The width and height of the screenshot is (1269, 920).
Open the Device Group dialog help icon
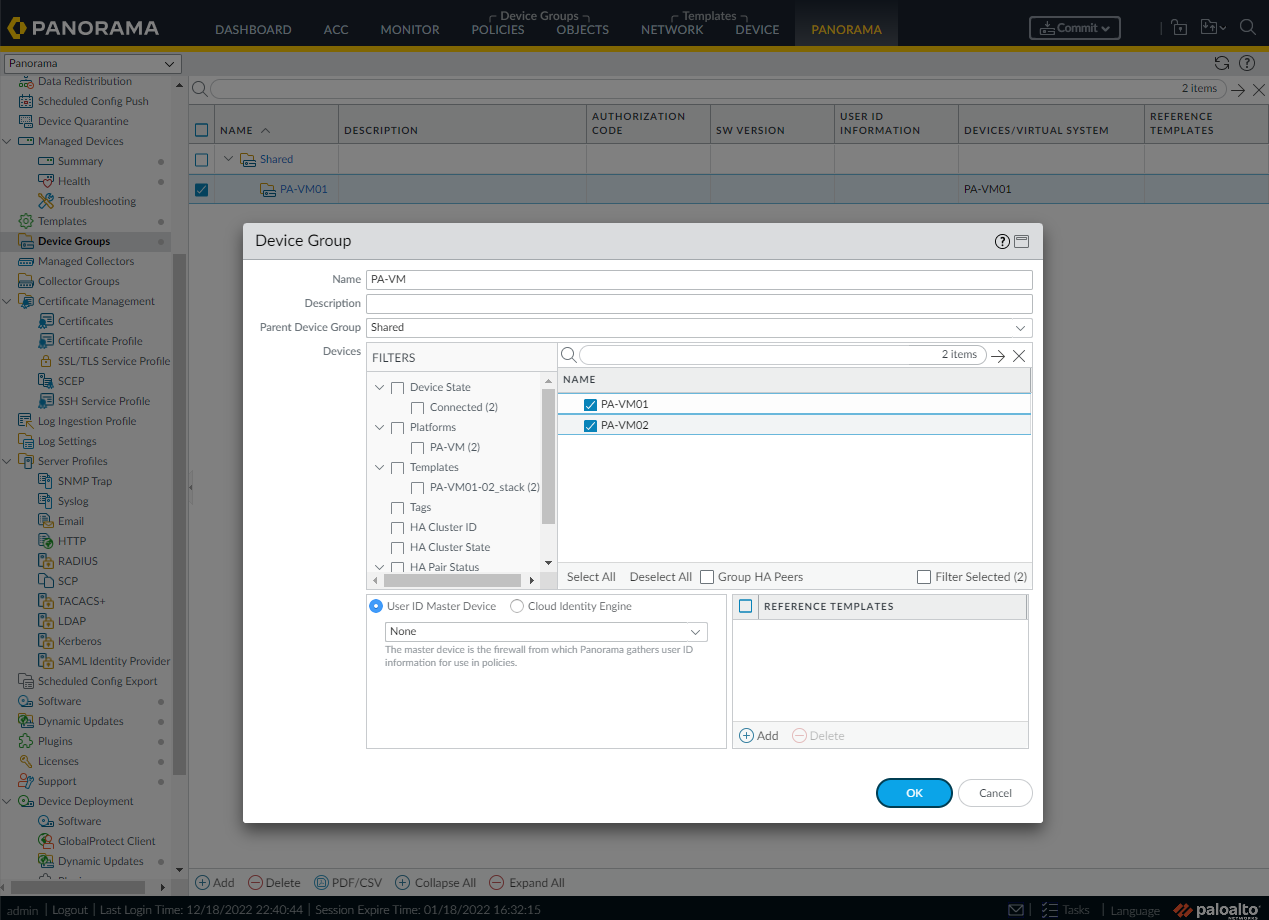tap(1002, 241)
